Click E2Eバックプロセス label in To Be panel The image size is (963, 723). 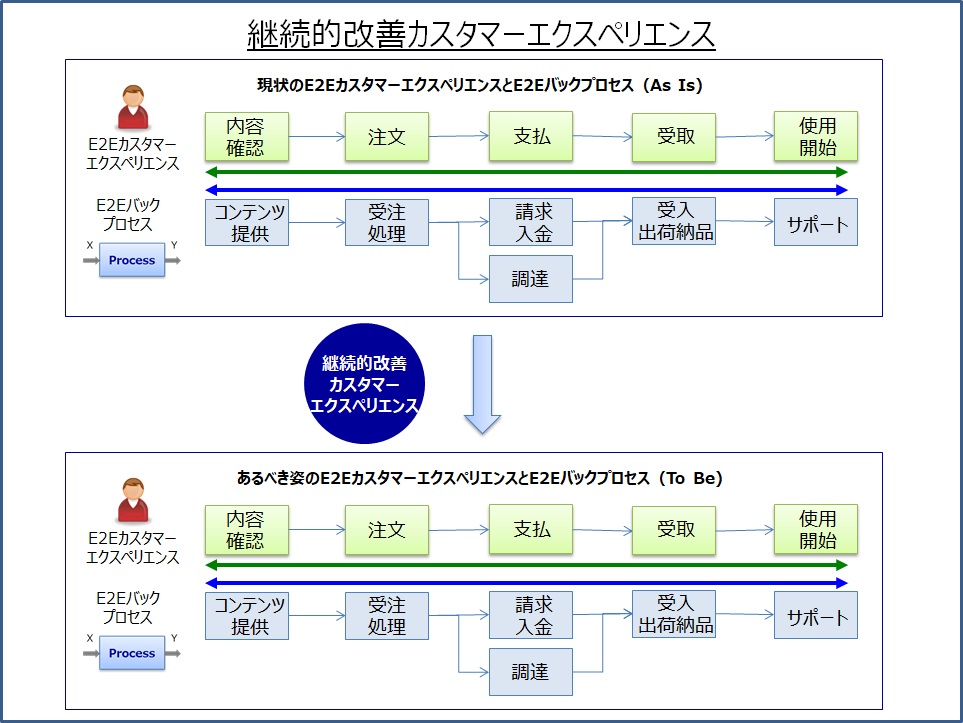(128, 608)
